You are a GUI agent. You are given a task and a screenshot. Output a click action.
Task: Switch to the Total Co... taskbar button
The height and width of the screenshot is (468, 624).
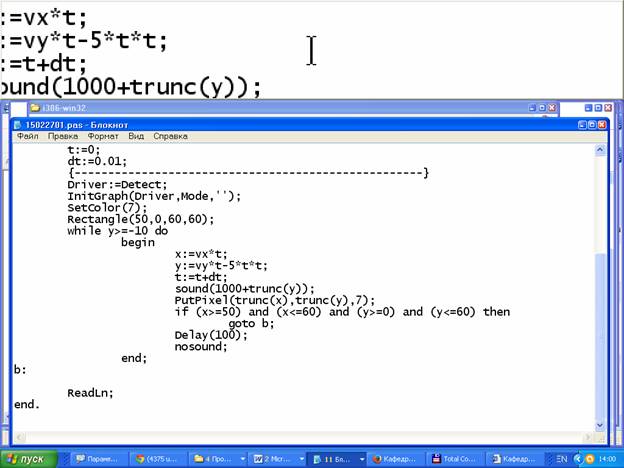455,459
